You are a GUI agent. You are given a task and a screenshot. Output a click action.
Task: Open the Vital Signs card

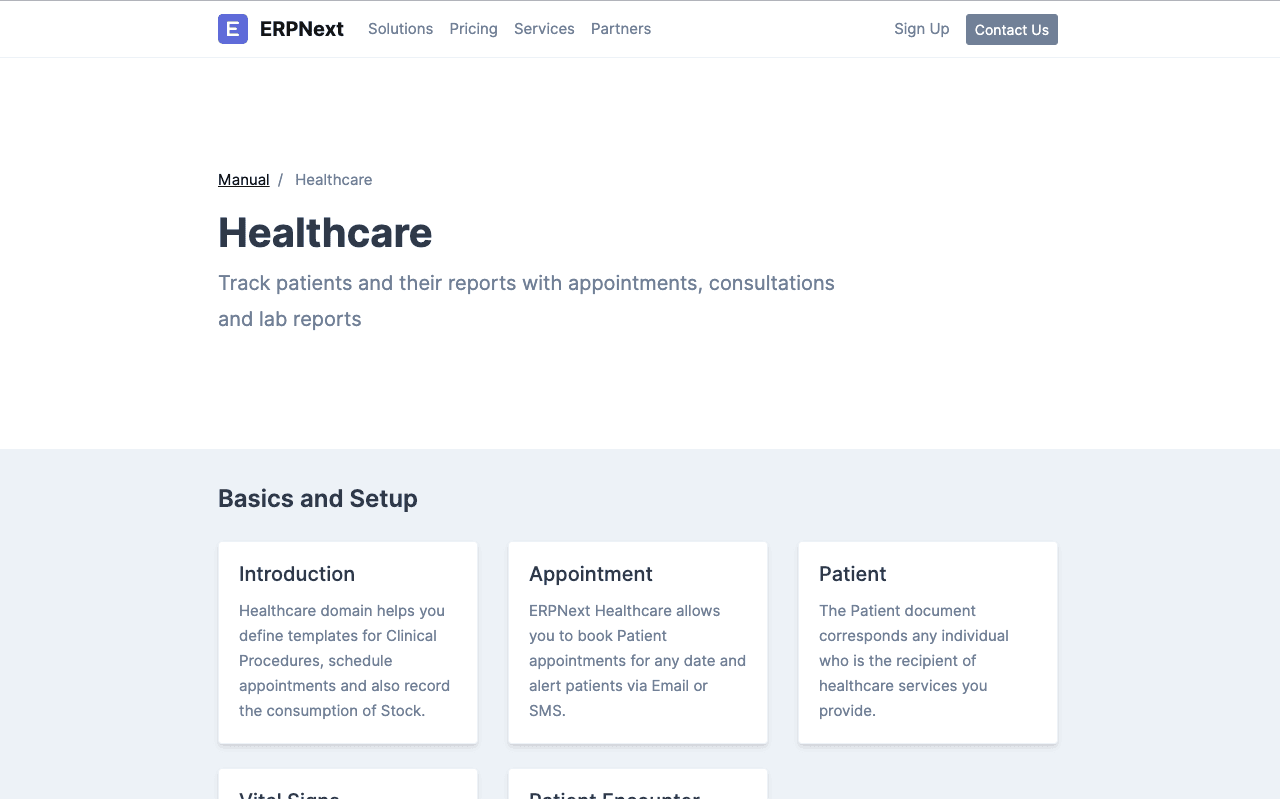pyautogui.click(x=347, y=790)
